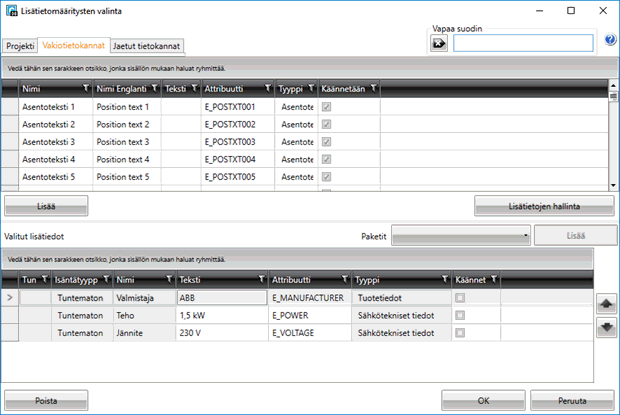The height and width of the screenshot is (415, 620).
Task: Click the Lisätietojen hallinta button
Action: point(544,205)
